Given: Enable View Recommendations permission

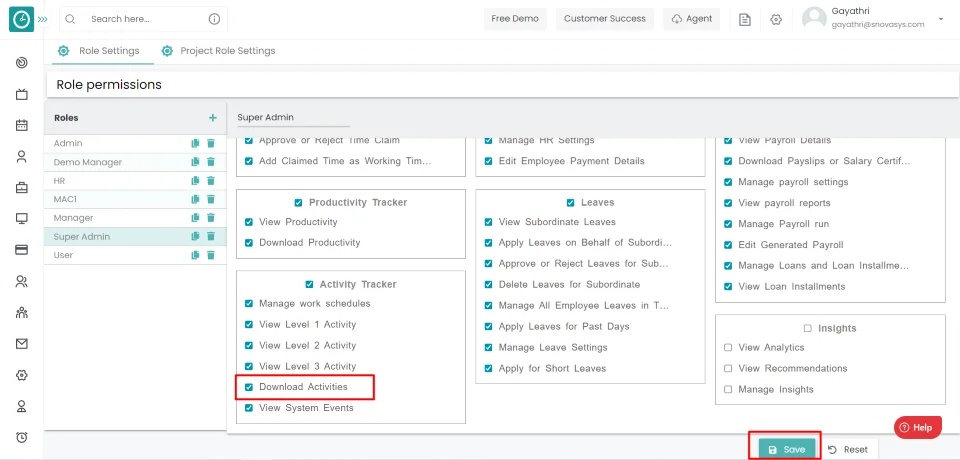Looking at the screenshot, I should [728, 369].
